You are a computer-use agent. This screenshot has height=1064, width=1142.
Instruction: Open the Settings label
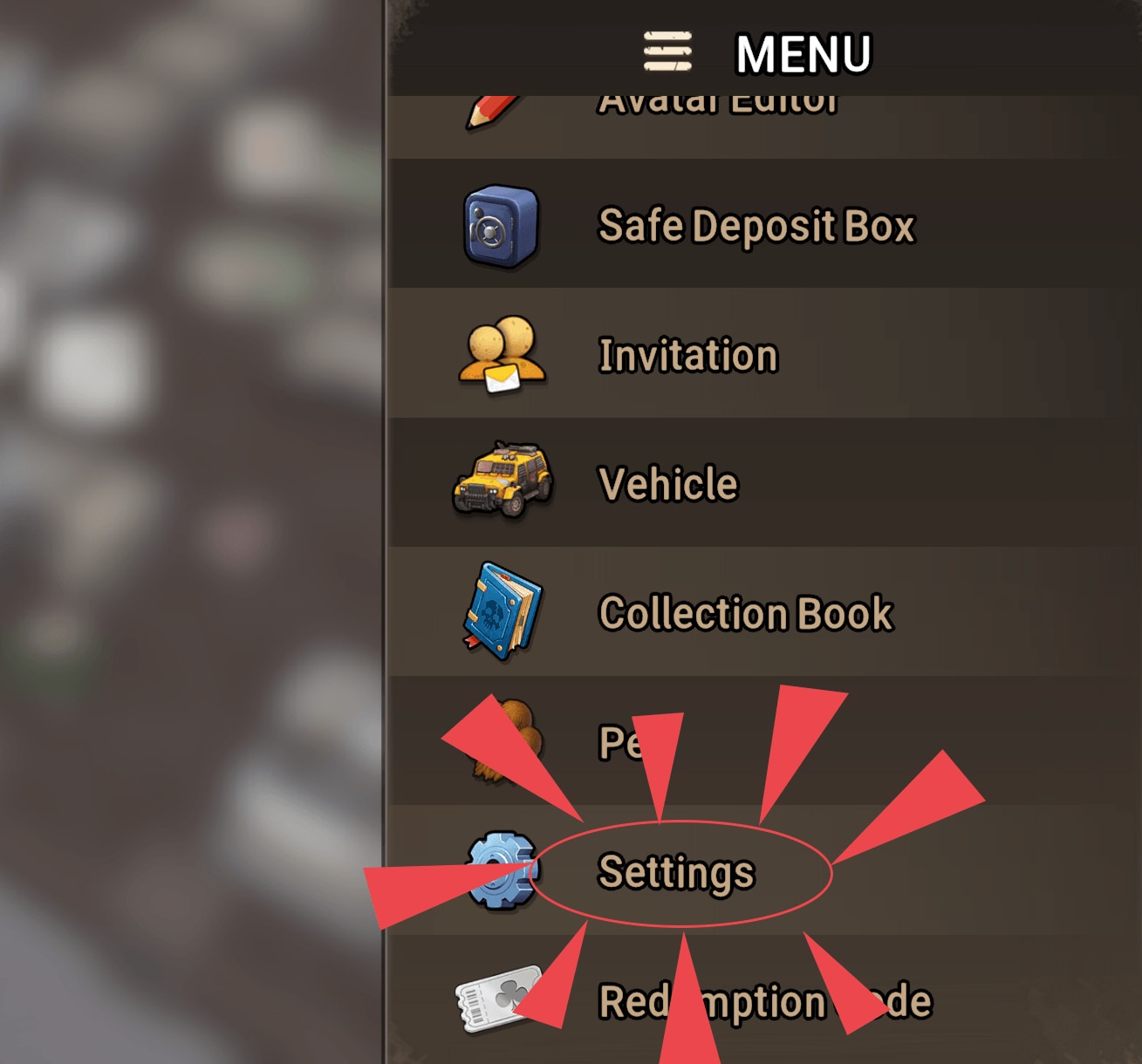676,872
